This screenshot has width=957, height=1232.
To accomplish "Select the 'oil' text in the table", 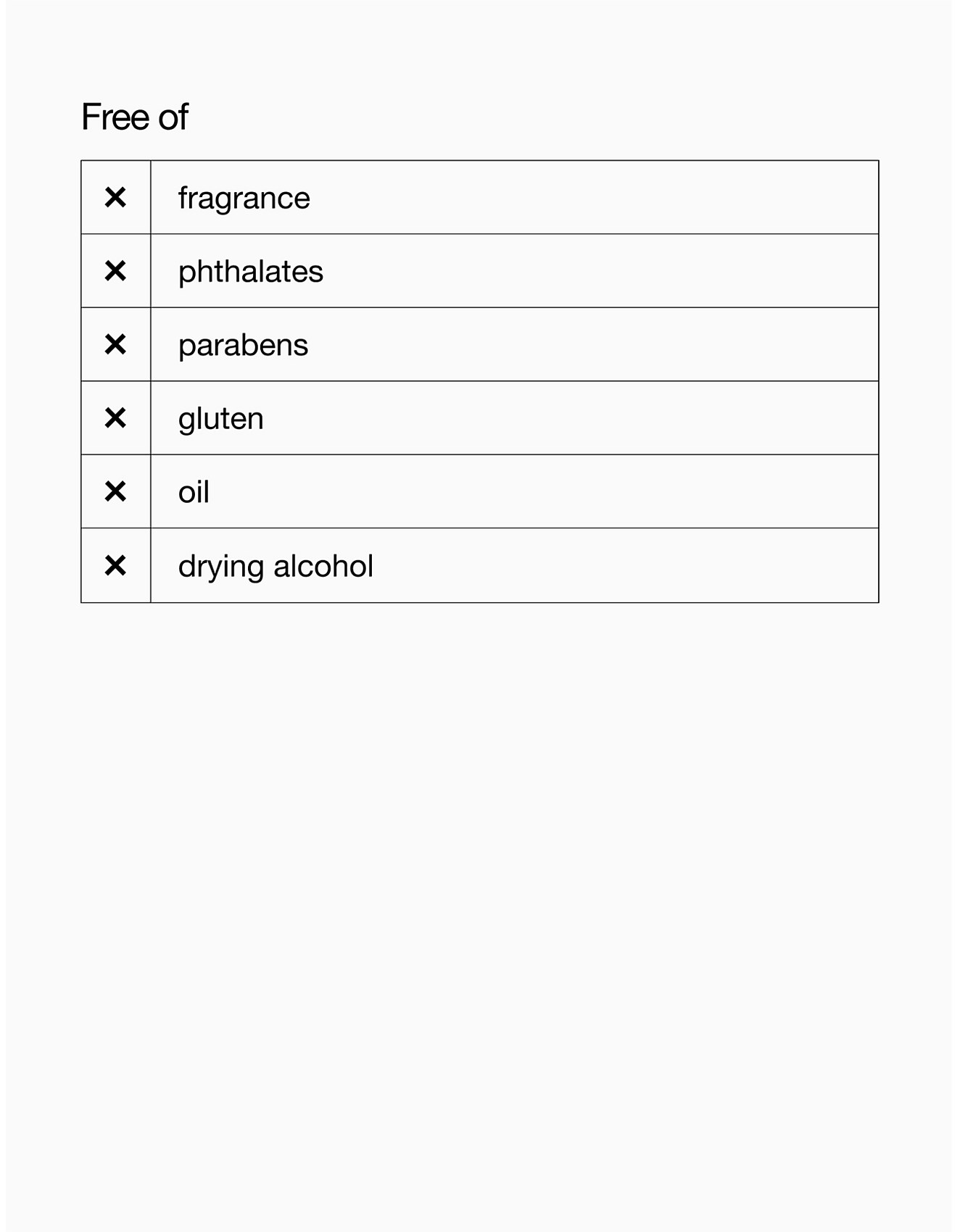I will click(194, 492).
